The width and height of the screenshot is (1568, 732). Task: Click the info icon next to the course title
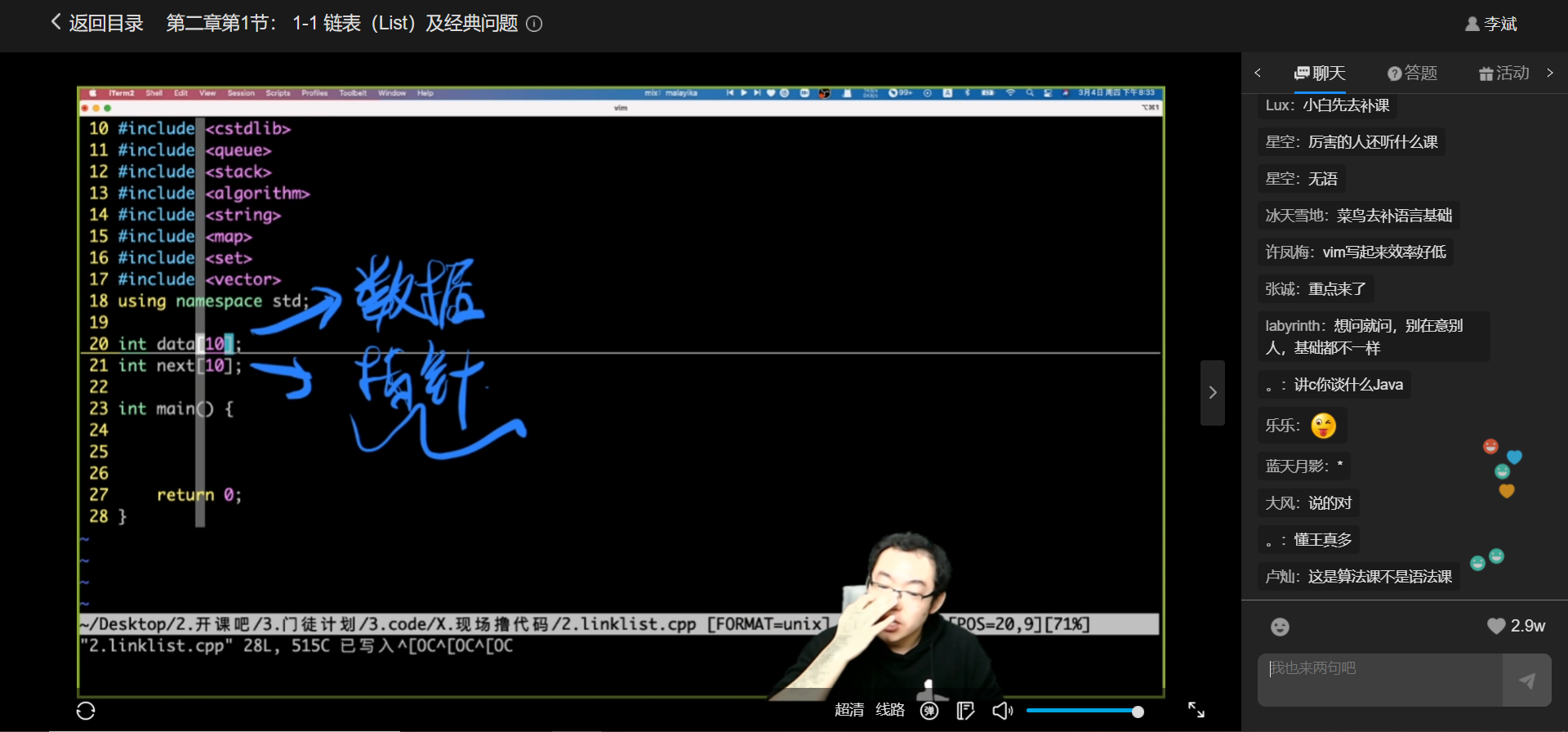(534, 24)
